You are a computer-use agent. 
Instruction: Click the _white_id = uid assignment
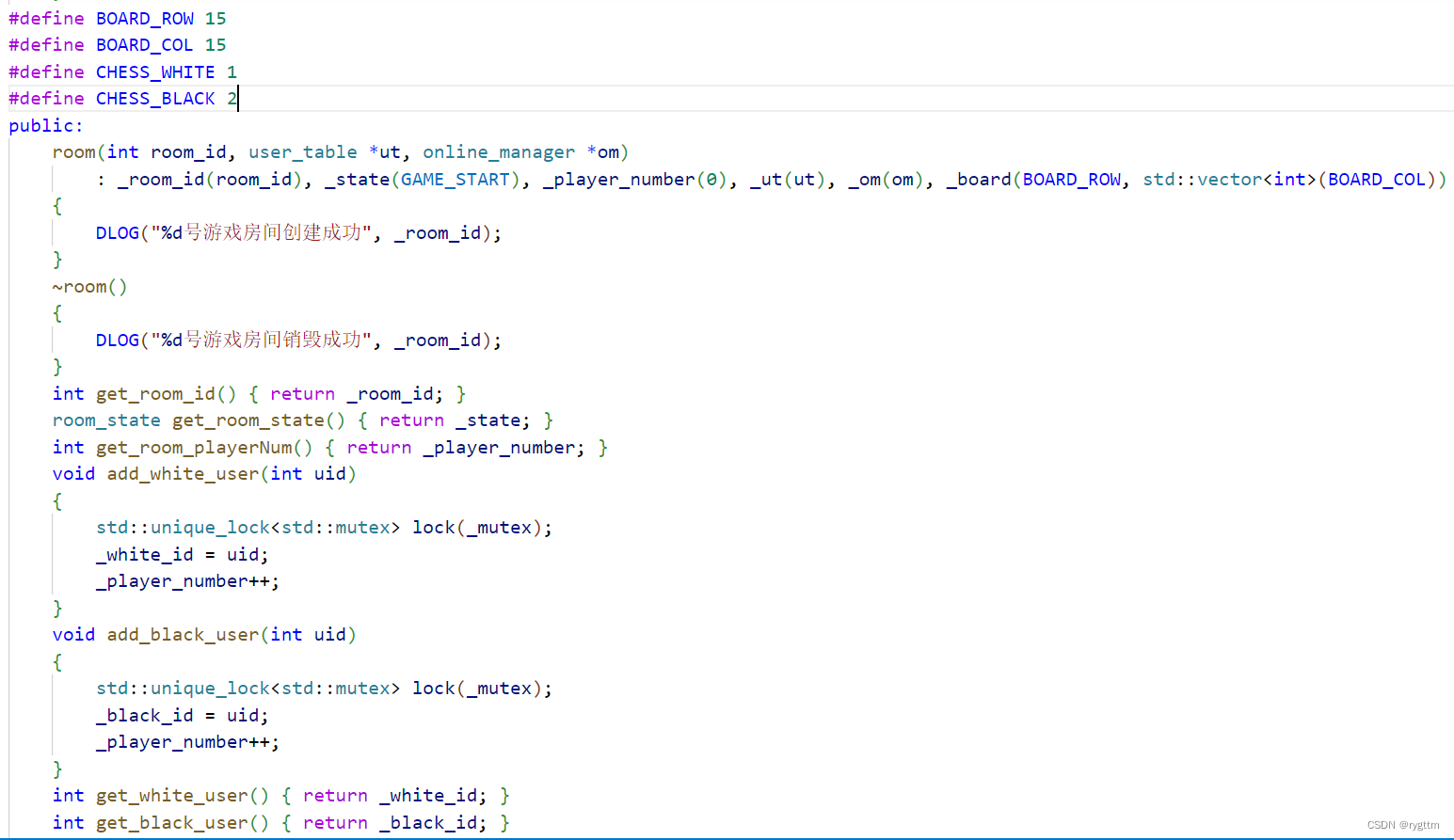pyautogui.click(x=182, y=554)
